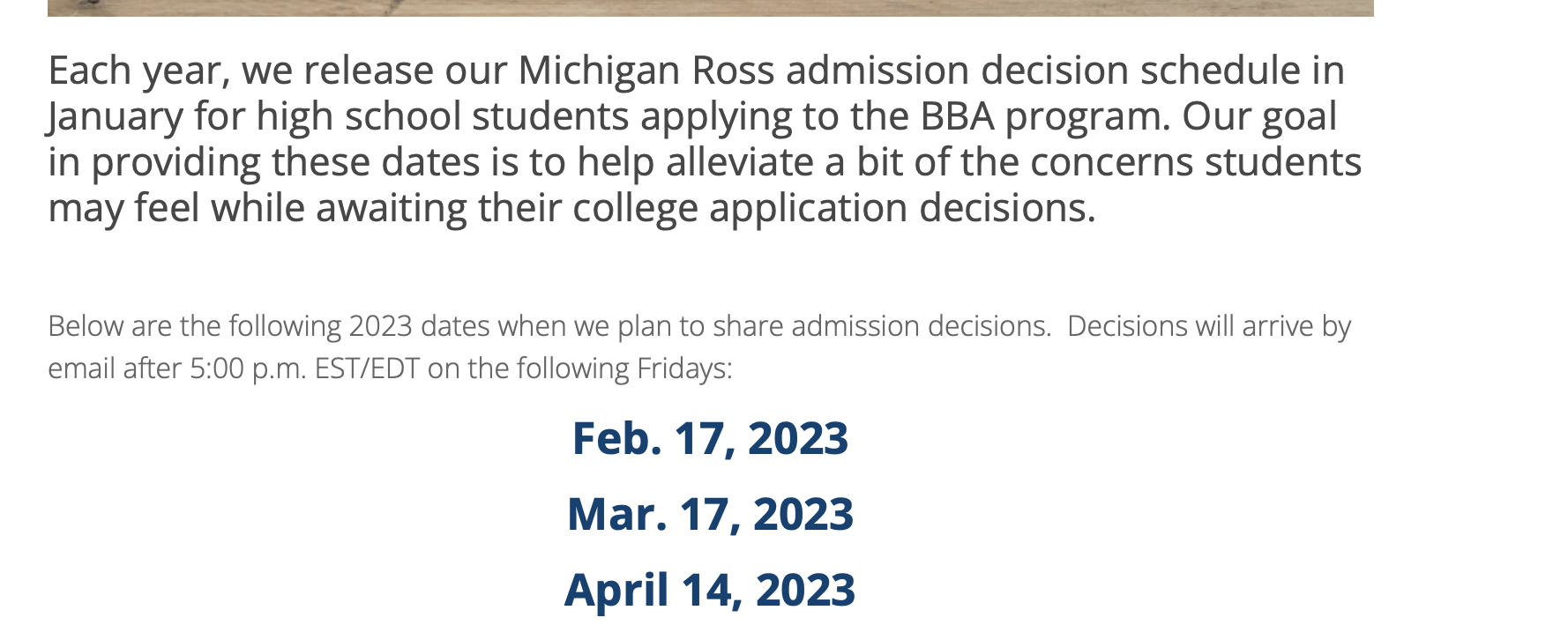Click the "2023 dates" phrase in the small paragraph
This screenshot has width=1568, height=640.
coord(419,326)
